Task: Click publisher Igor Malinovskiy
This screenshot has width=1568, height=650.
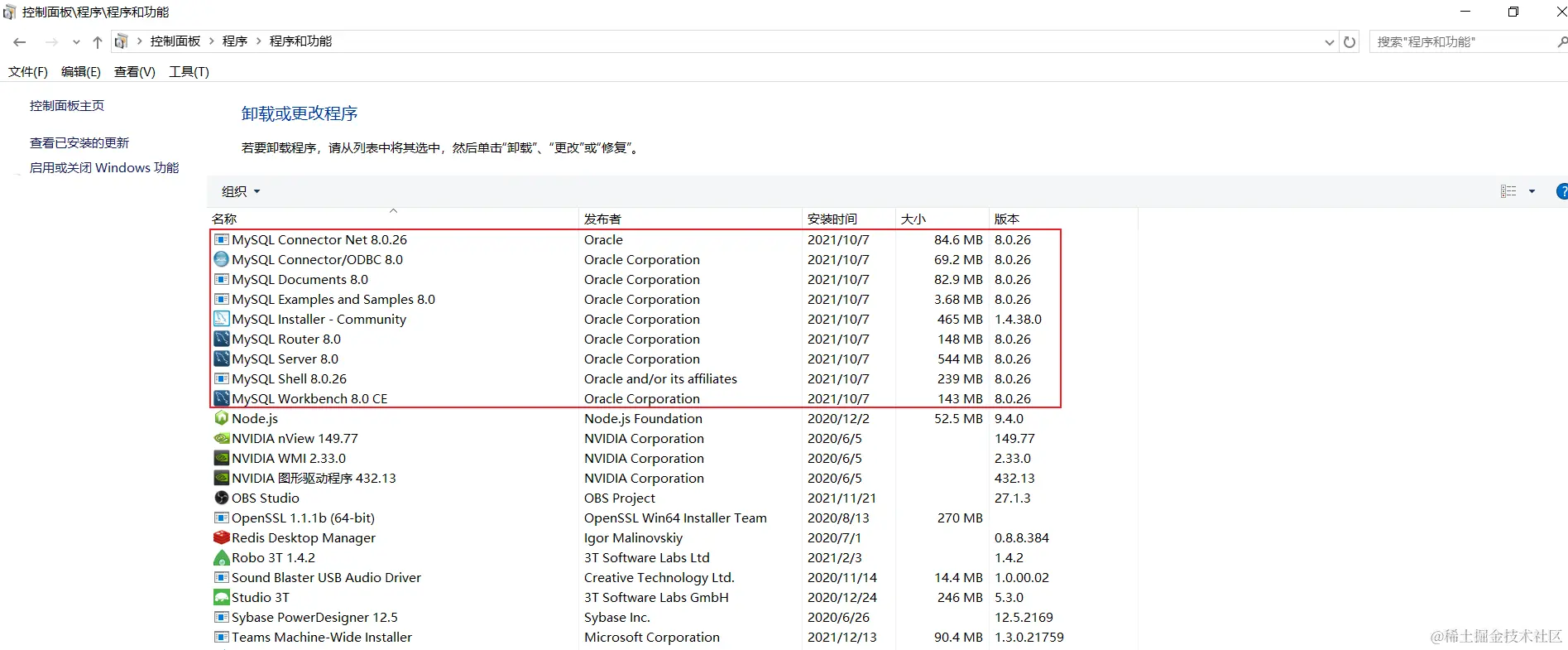Action: [x=633, y=537]
